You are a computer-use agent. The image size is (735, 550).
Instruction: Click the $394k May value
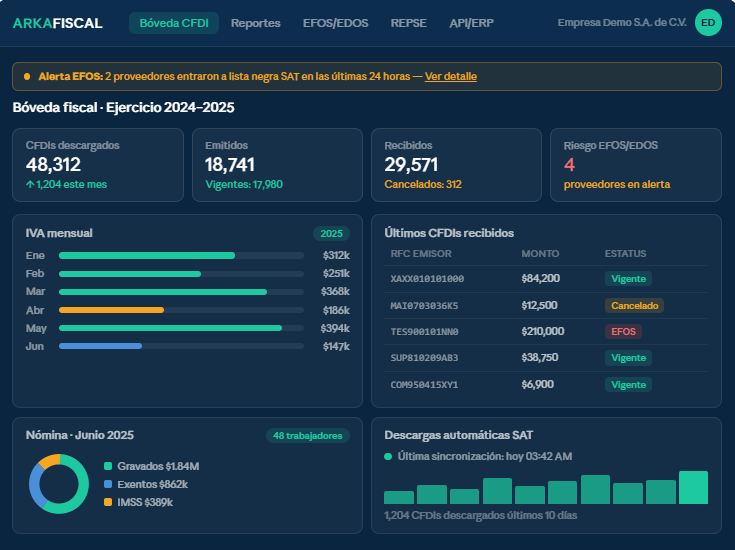coord(335,328)
